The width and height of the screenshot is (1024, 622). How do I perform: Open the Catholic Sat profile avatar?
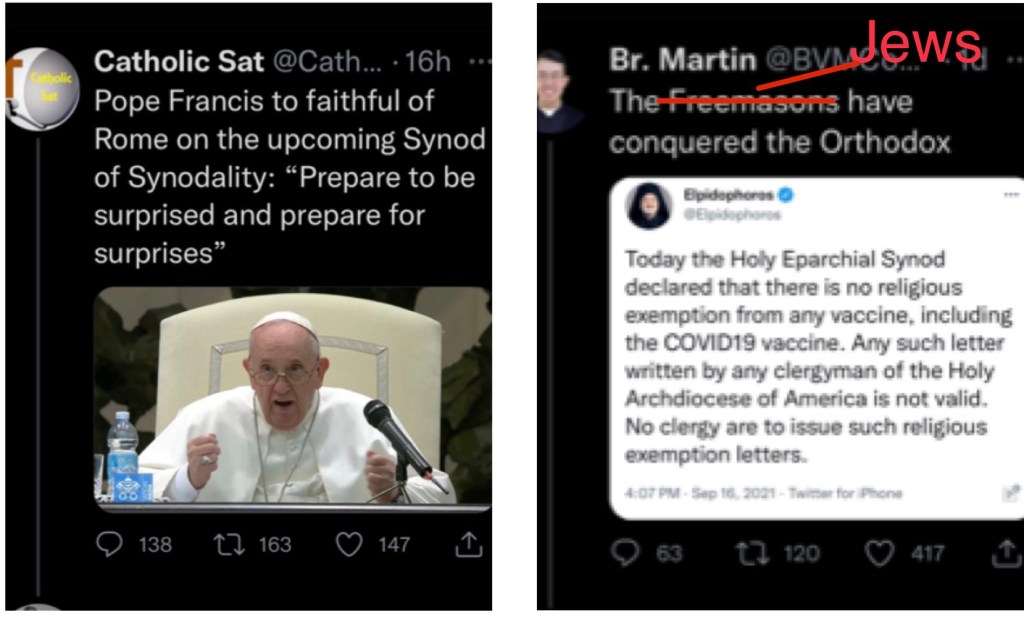(x=42, y=89)
